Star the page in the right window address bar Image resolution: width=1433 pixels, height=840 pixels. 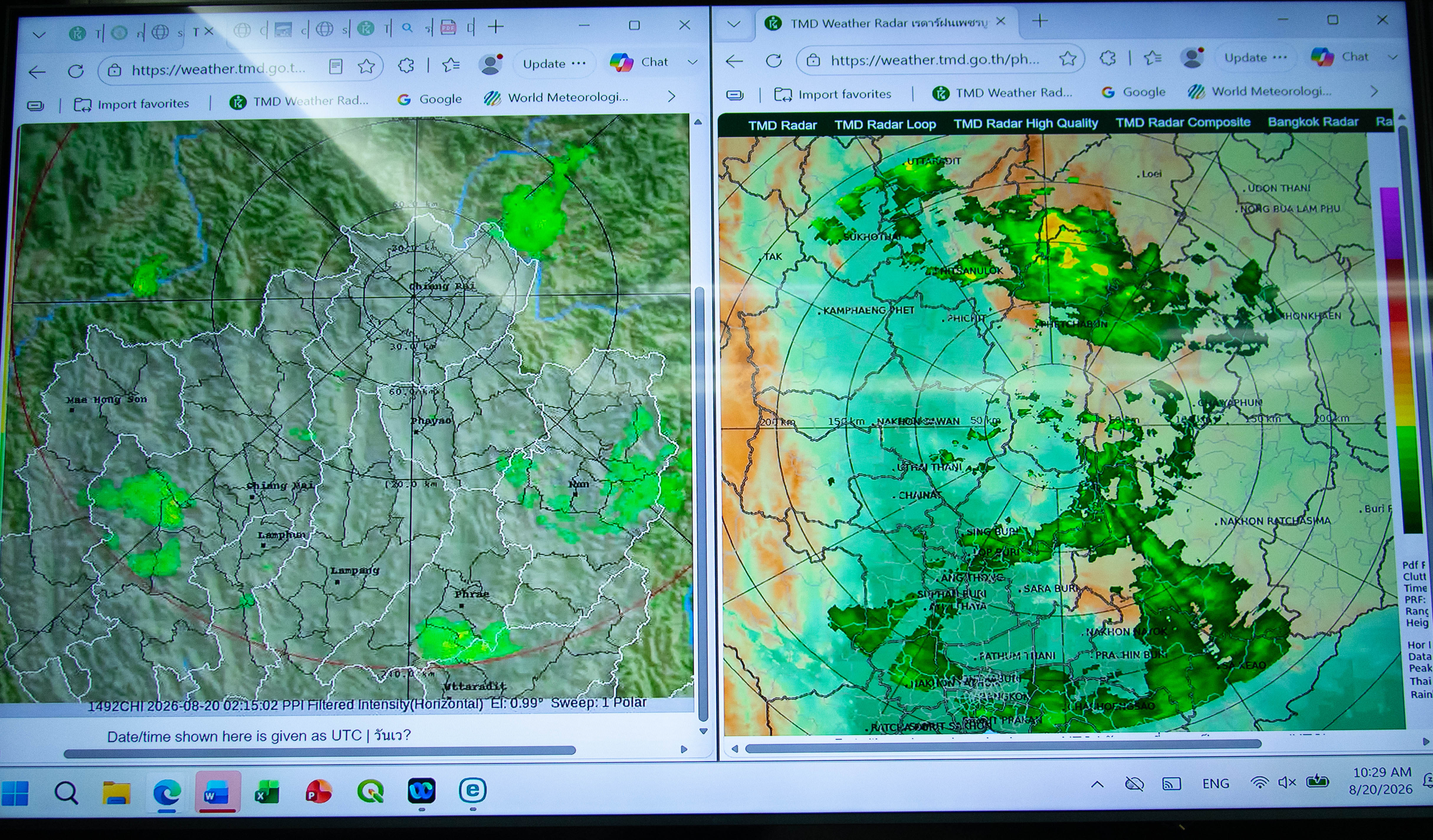click(x=1067, y=58)
